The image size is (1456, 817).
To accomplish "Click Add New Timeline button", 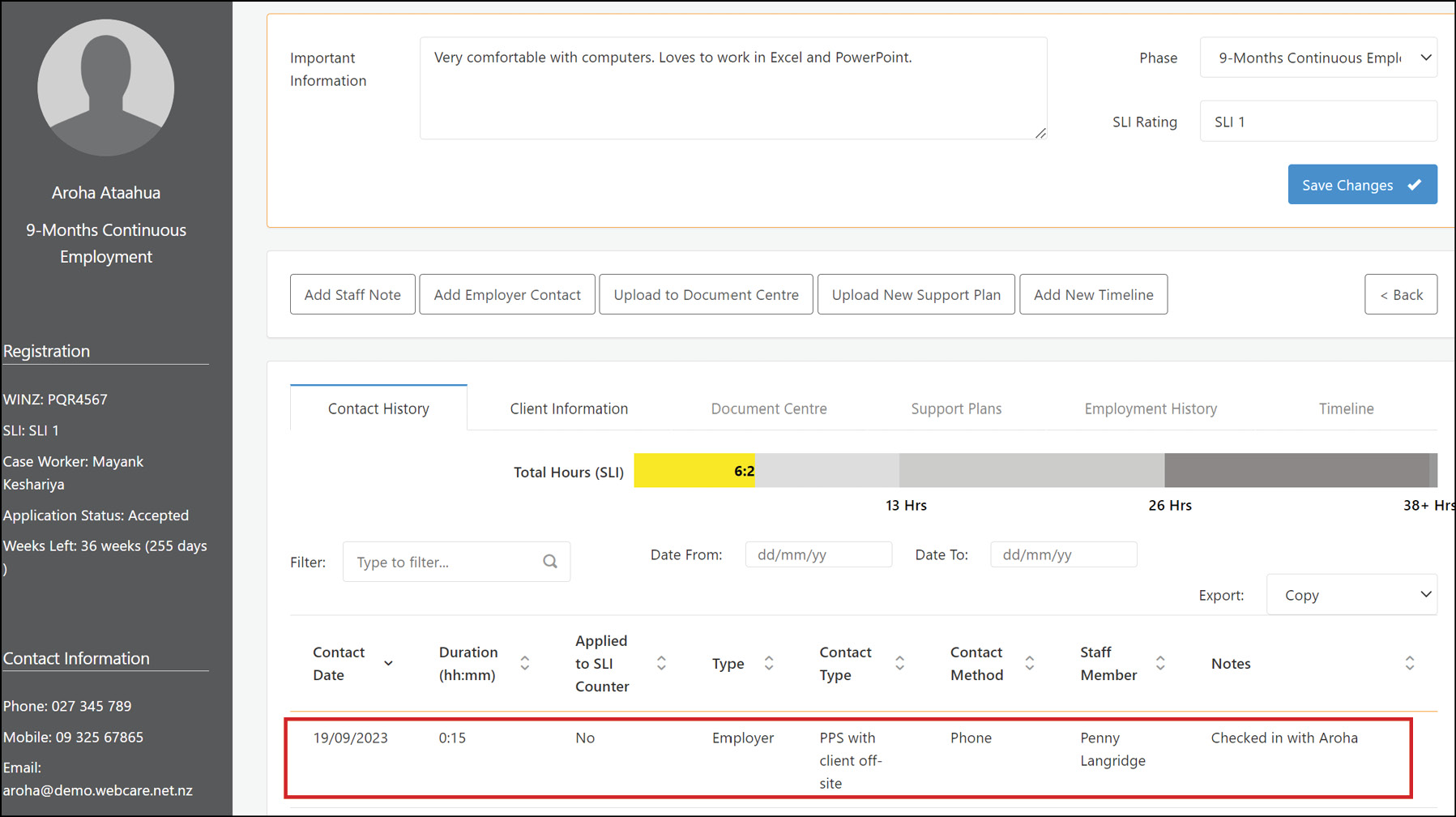I will pos(1093,294).
